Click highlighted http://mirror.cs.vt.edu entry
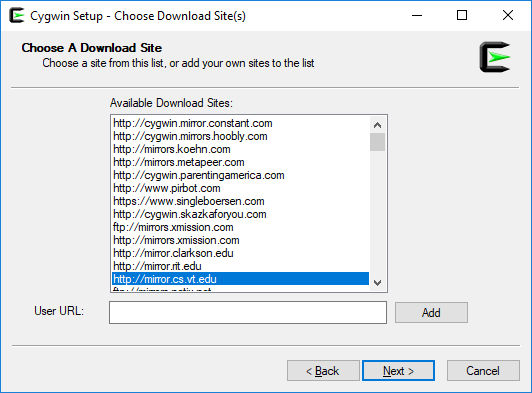The width and height of the screenshot is (532, 393). [x=241, y=279]
